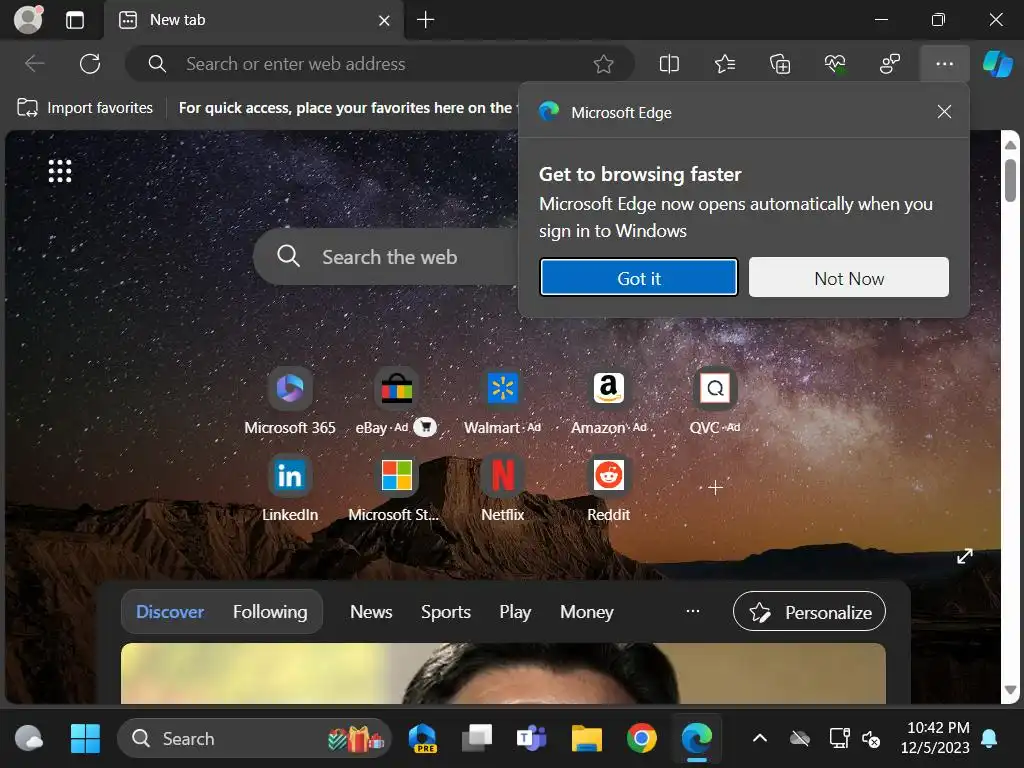Show hidden system tray icons
This screenshot has width=1024, height=768.
pos(760,739)
